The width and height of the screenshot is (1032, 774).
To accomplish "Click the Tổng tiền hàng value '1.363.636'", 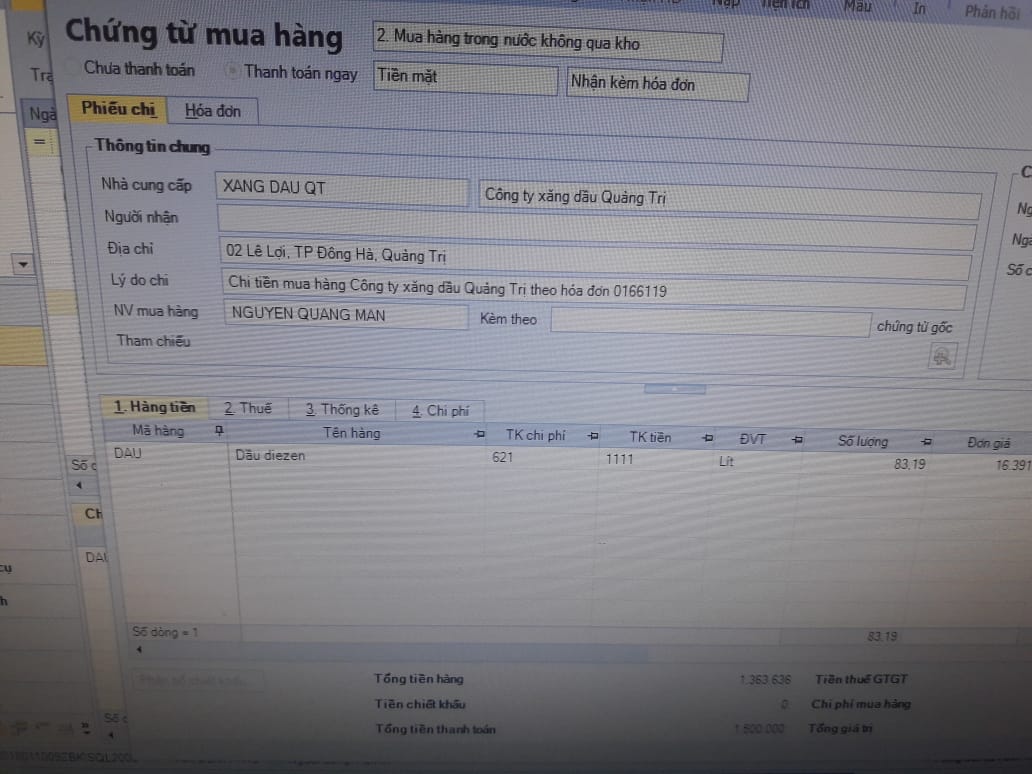I will 765,679.
